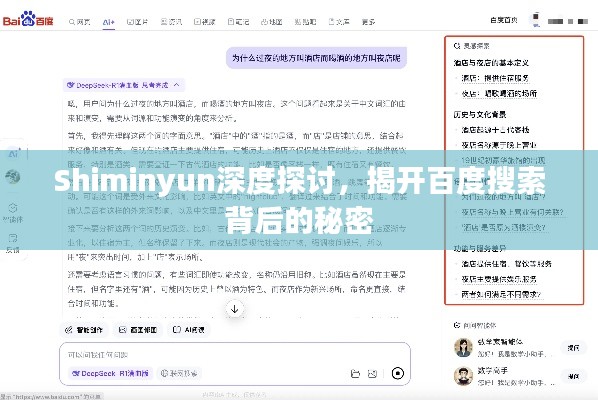This screenshot has height=400, width=598.
Task: Stop generation with the round stop button
Action: (x=398, y=373)
